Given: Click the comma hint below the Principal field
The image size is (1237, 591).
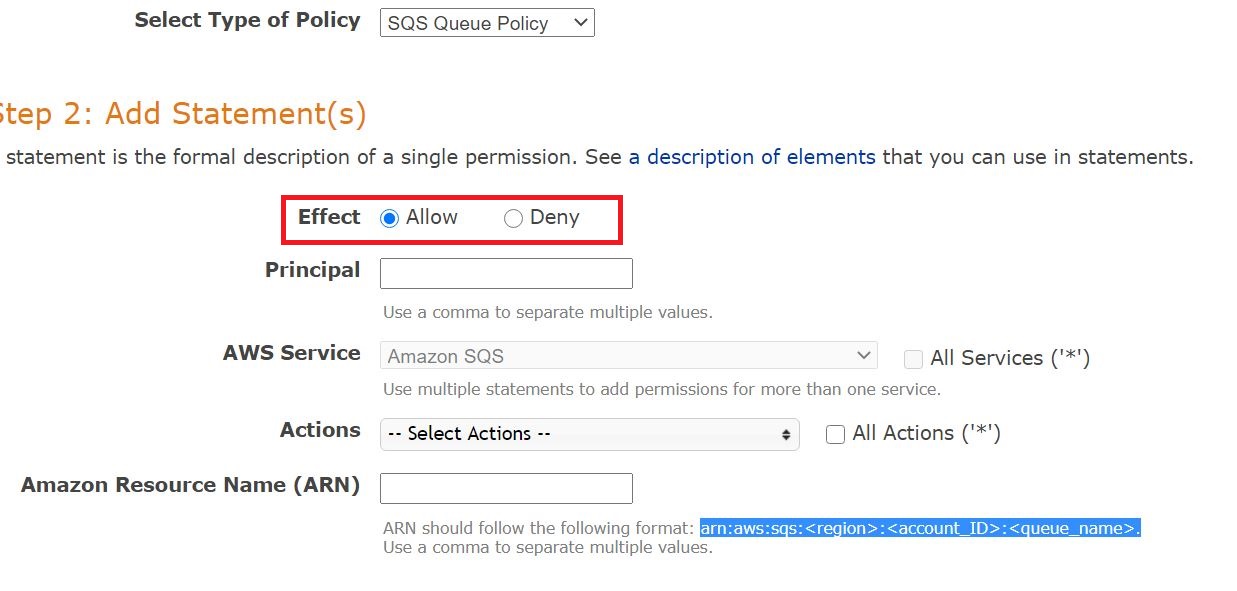Looking at the screenshot, I should (x=547, y=312).
